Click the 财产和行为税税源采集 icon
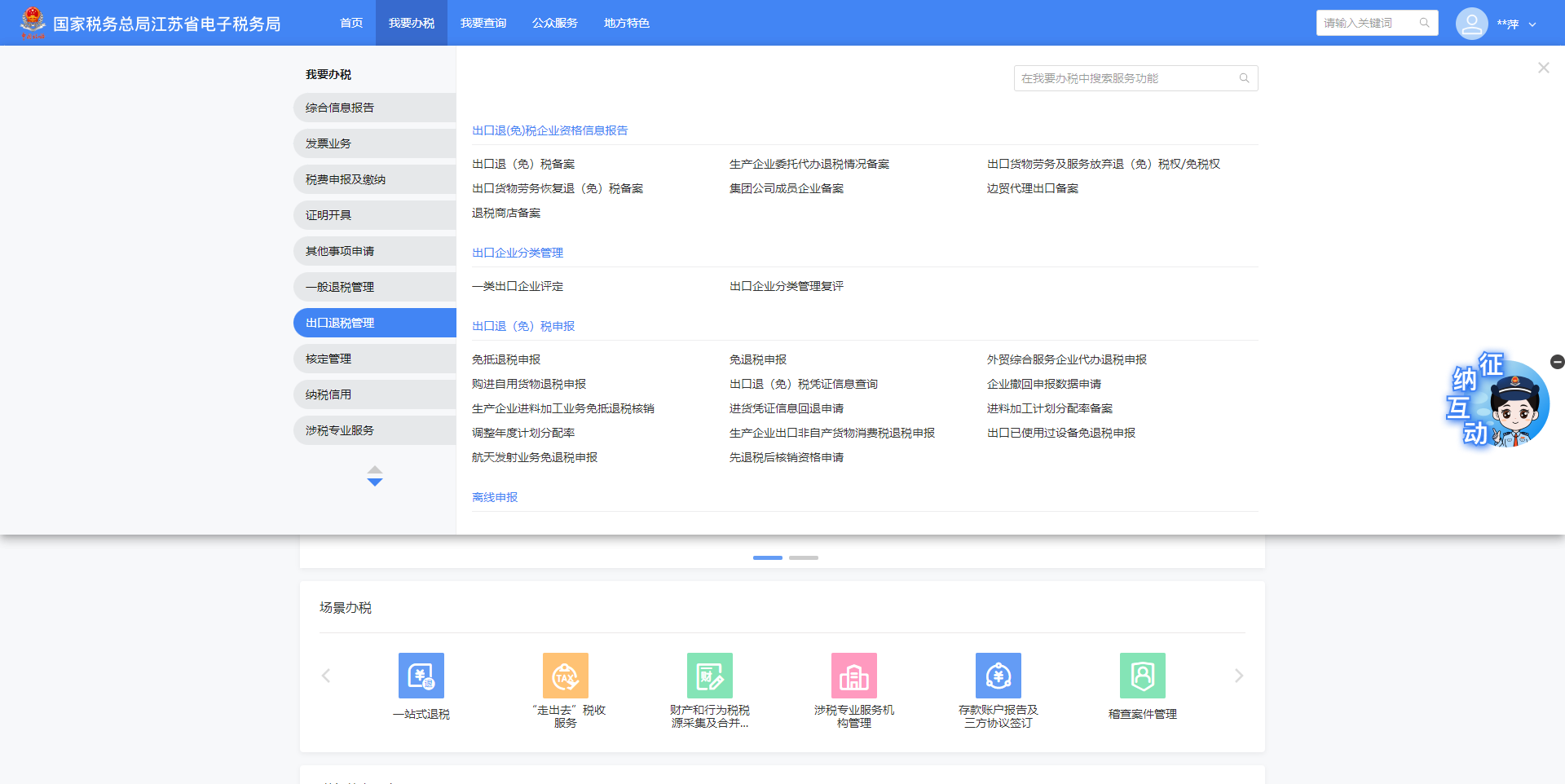 (x=709, y=676)
